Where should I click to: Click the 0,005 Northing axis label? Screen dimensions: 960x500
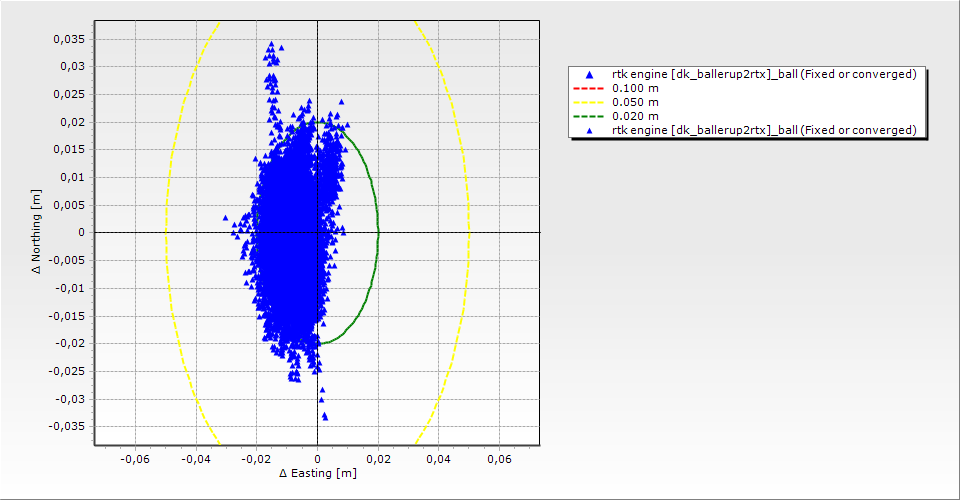[x=69, y=205]
